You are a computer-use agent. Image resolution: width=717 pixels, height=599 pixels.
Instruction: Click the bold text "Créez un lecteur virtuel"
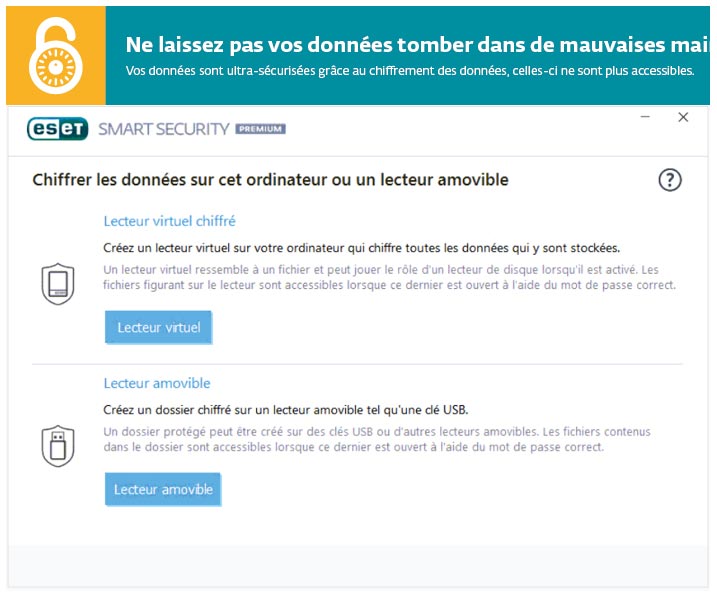(361, 247)
